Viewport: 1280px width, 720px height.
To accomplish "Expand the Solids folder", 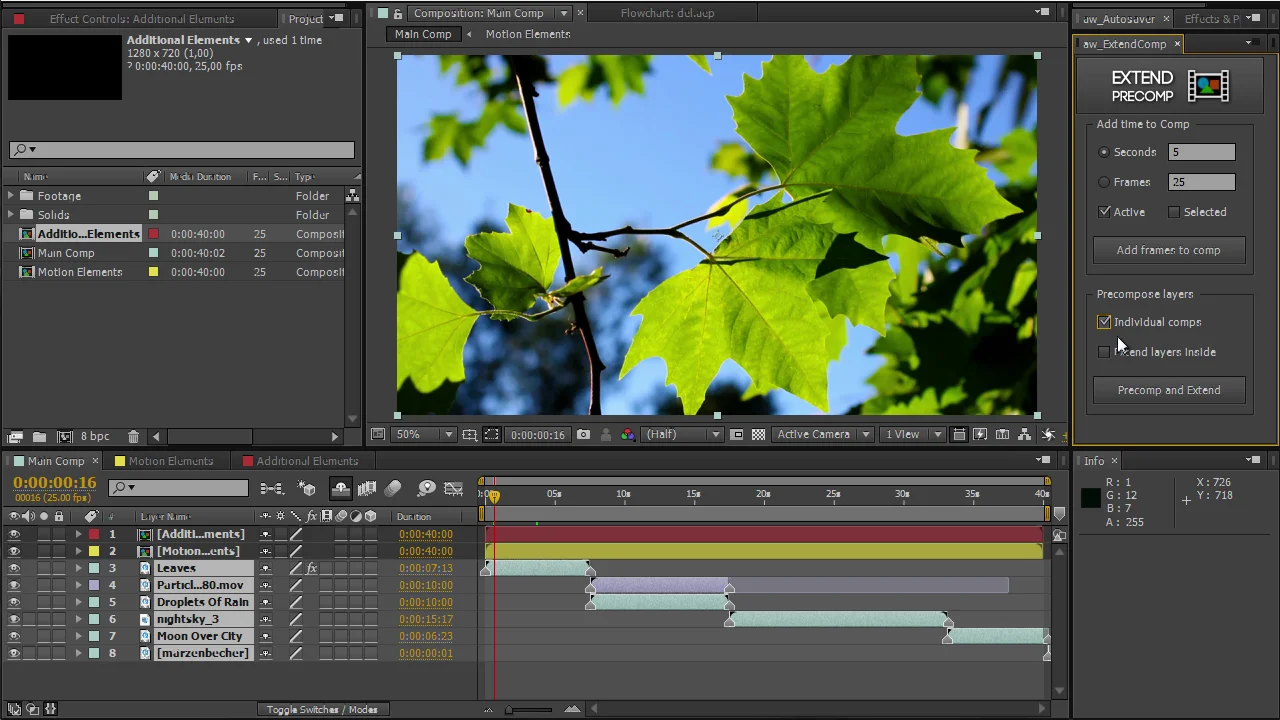I will click(x=11, y=215).
